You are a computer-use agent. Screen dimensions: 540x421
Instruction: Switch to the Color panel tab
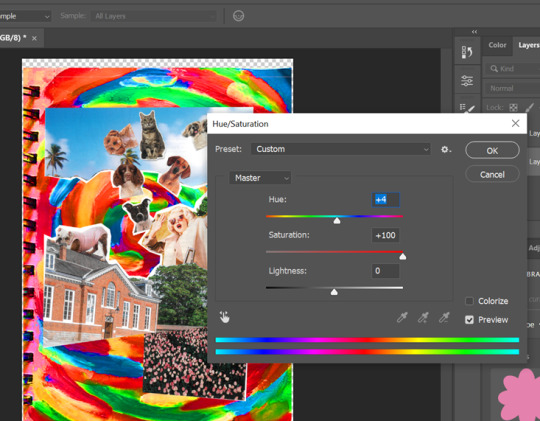click(497, 45)
